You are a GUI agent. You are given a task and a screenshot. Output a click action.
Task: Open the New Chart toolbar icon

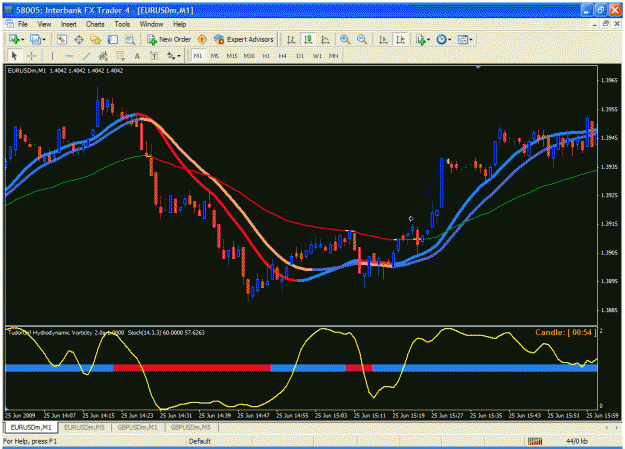(x=14, y=39)
